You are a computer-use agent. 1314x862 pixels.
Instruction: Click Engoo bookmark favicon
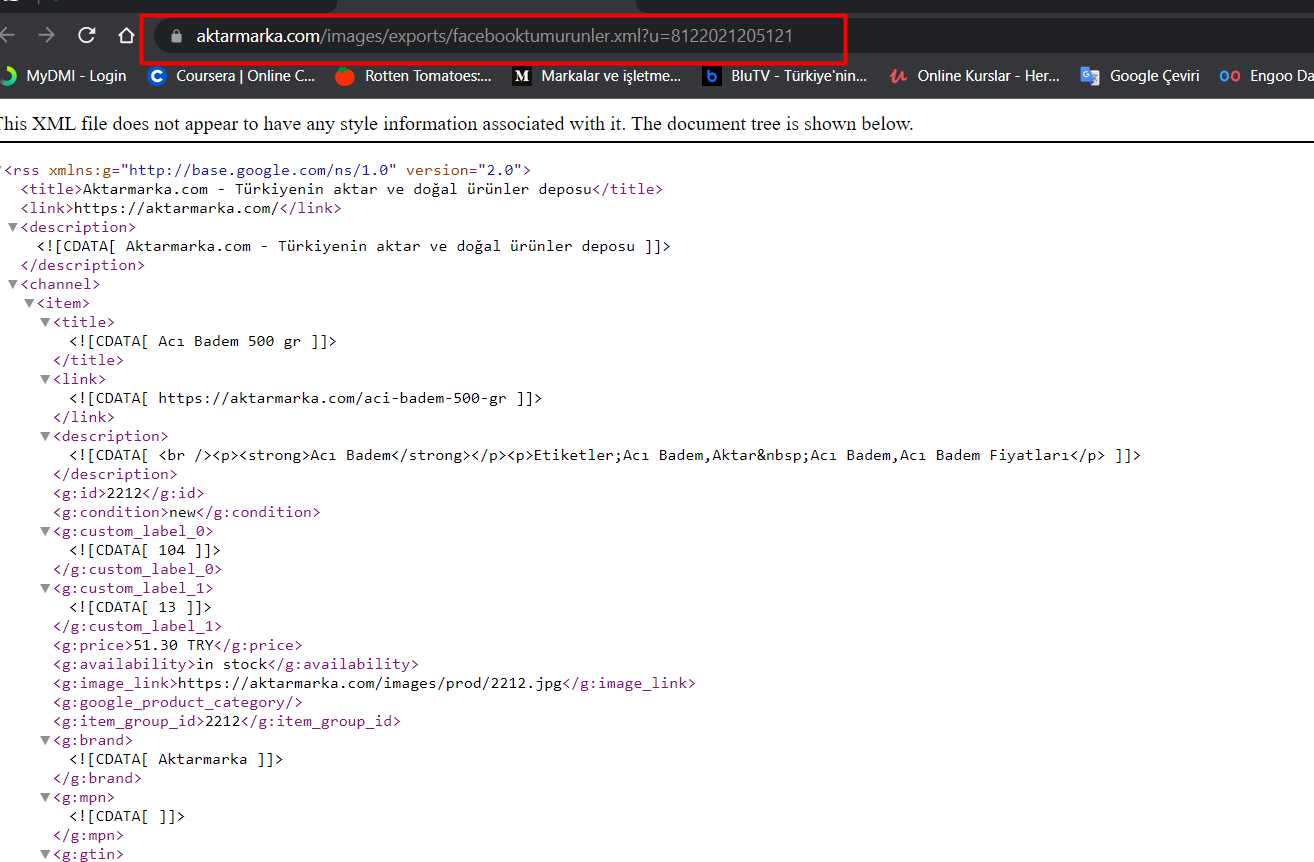click(x=1230, y=76)
